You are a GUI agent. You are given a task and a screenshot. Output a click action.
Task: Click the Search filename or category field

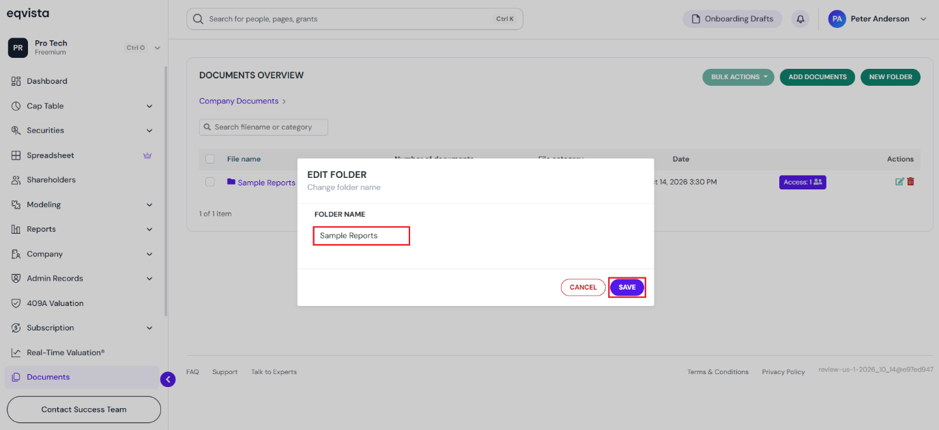[x=263, y=127]
